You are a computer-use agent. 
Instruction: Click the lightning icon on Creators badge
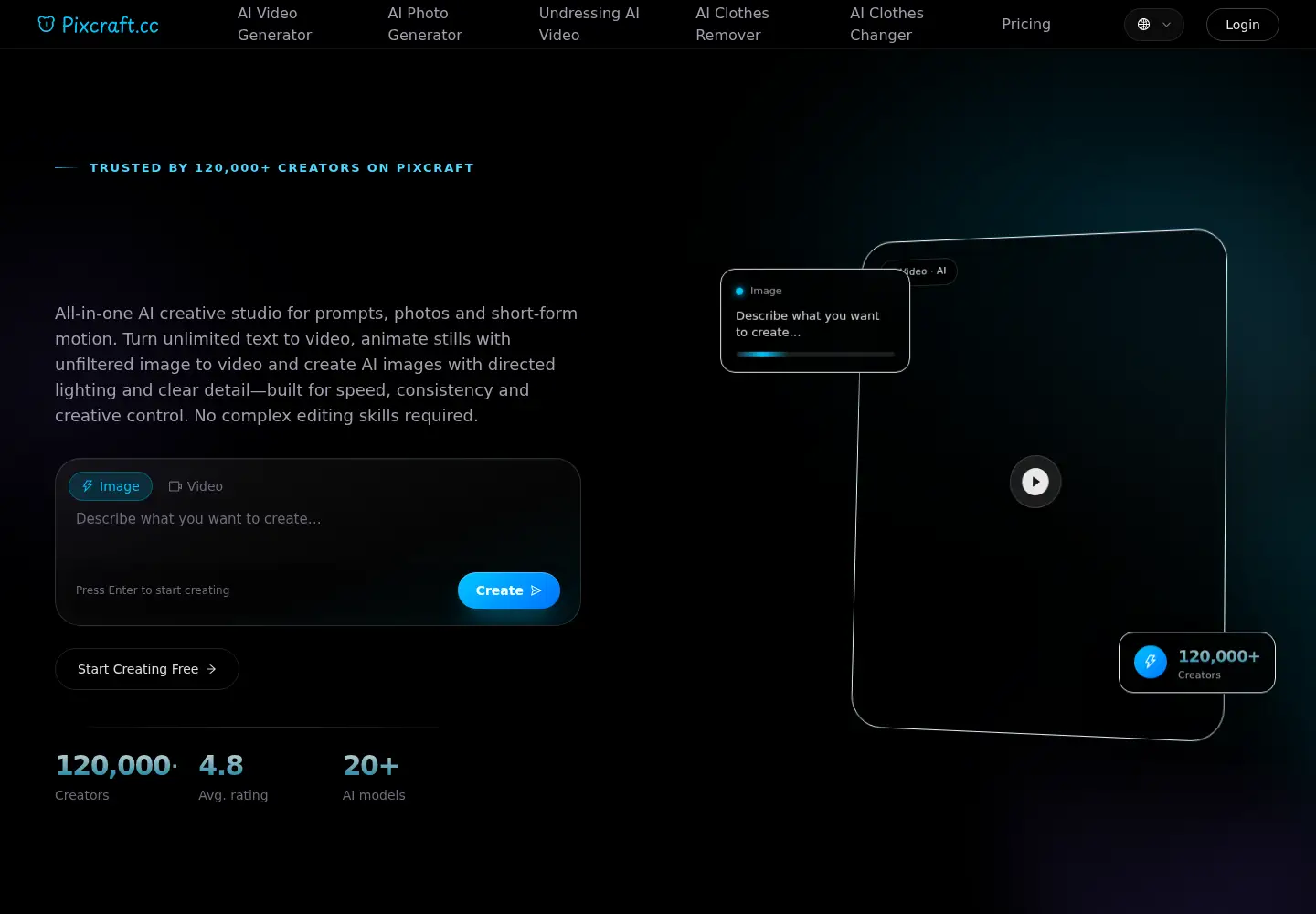(1151, 662)
